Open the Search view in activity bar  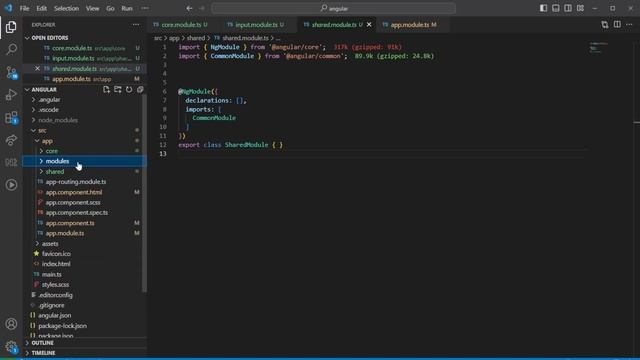[11, 49]
